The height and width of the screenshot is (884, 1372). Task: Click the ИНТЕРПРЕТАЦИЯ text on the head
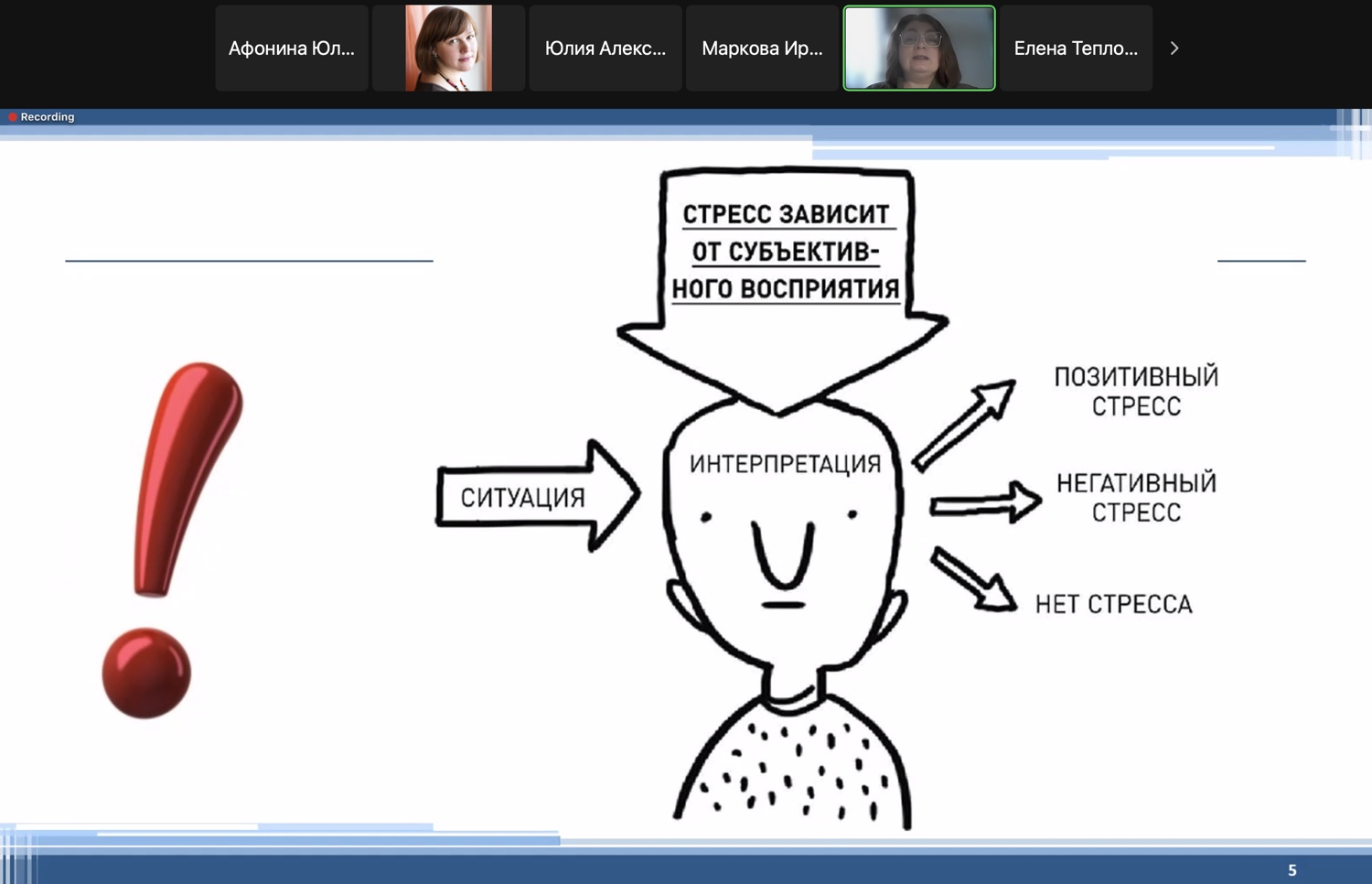click(785, 465)
